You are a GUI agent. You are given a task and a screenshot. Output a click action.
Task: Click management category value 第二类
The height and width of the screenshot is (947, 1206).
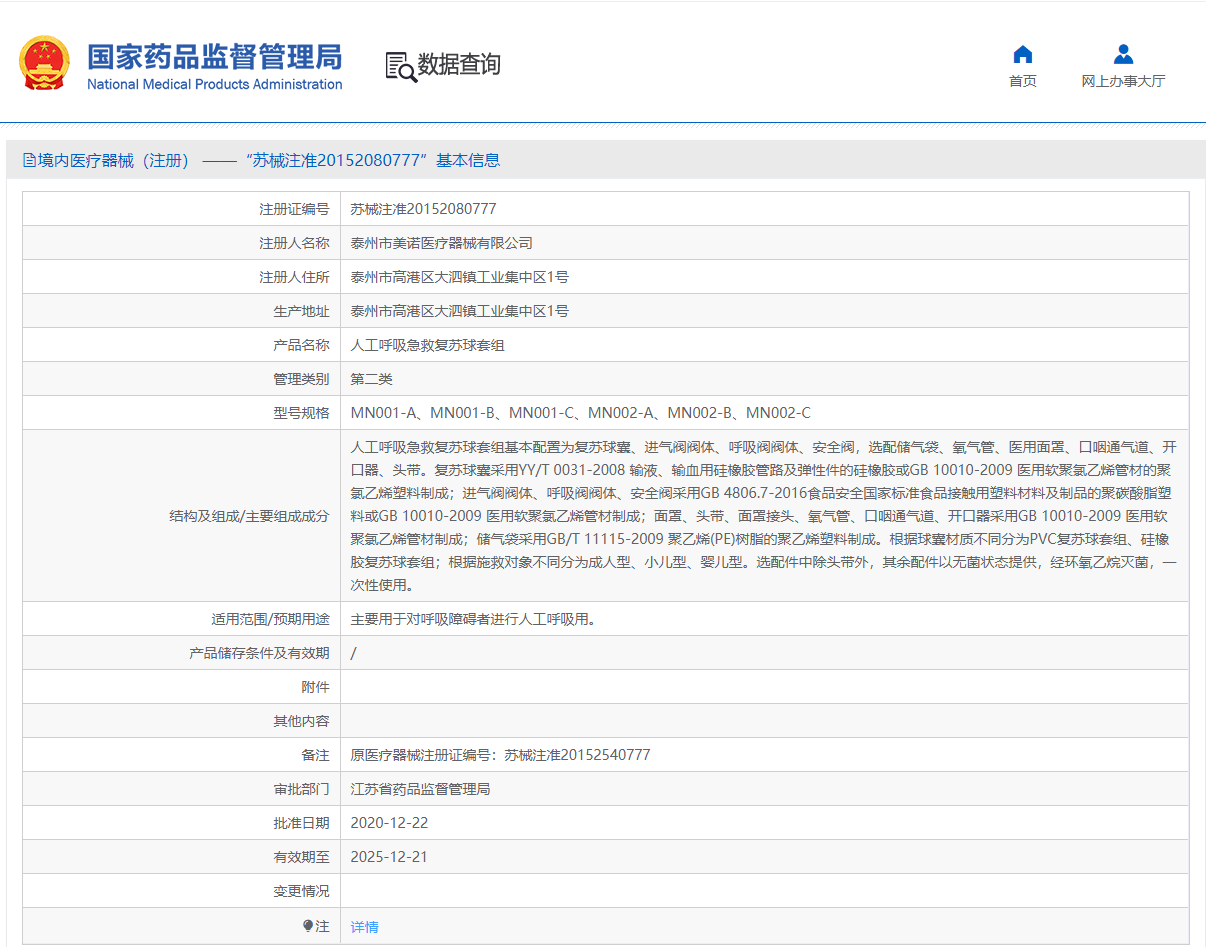coord(372,379)
